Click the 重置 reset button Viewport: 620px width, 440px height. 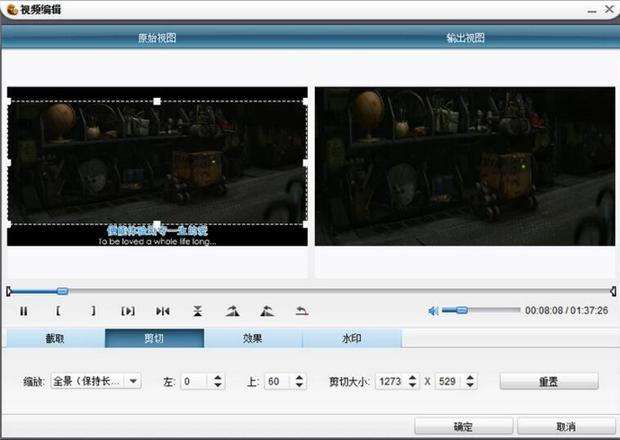549,381
